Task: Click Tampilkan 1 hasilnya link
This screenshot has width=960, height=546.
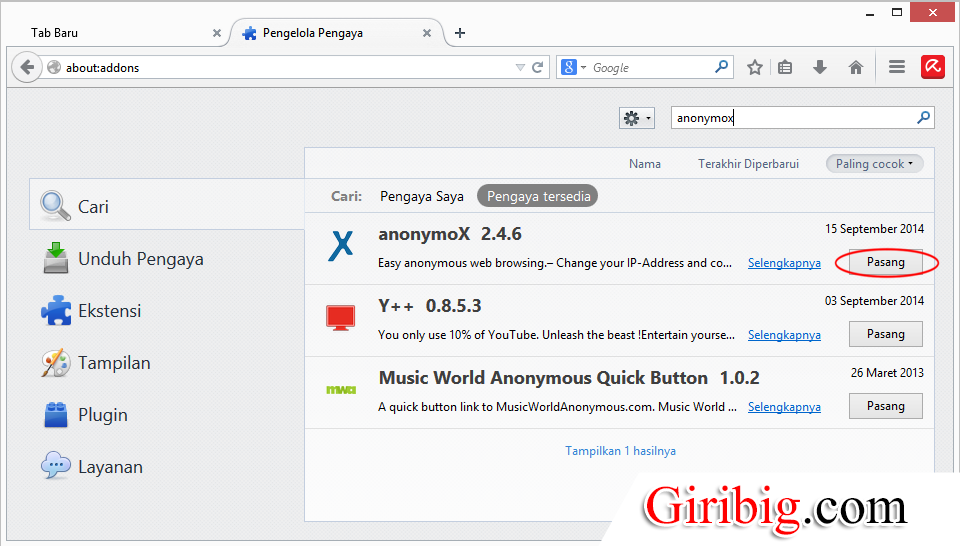Action: click(x=620, y=451)
